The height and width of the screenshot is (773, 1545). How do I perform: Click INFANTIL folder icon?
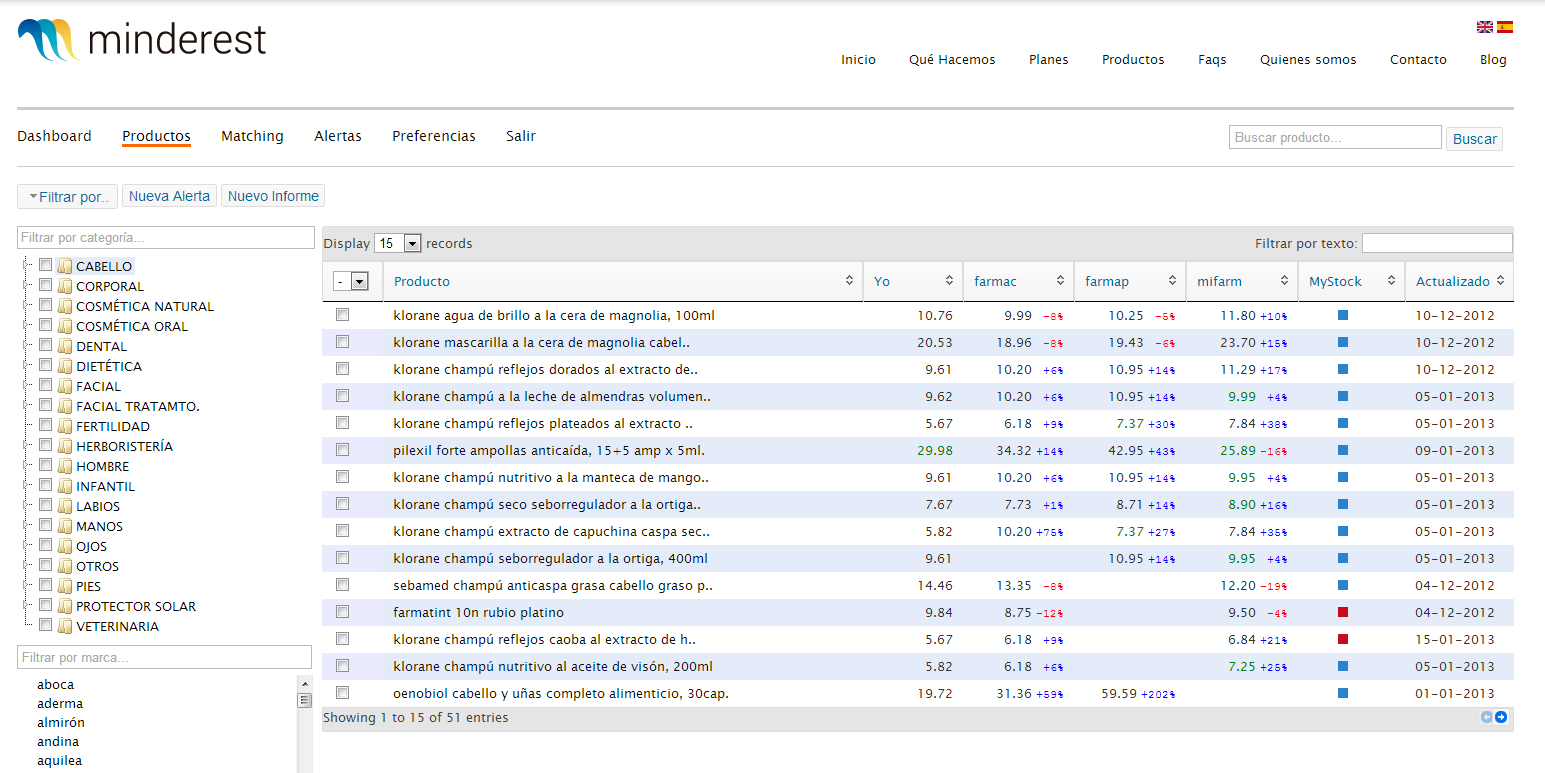point(65,486)
